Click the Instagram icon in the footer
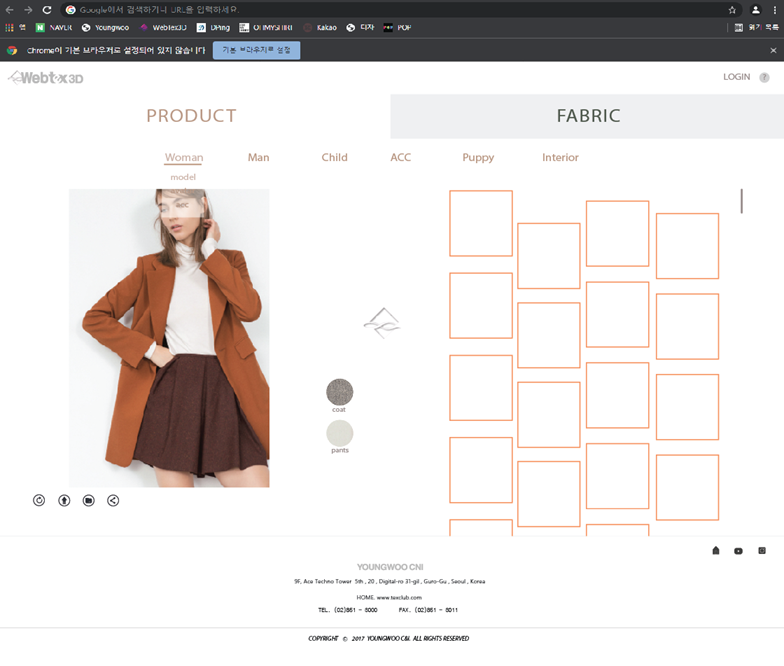Image resolution: width=784 pixels, height=666 pixels. click(x=762, y=551)
